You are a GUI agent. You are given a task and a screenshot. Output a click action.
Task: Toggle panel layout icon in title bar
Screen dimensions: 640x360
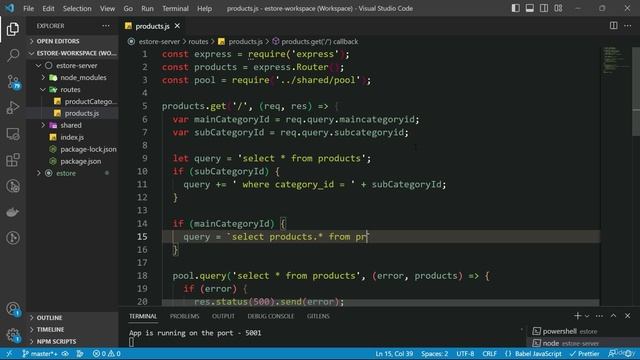pos(529,8)
